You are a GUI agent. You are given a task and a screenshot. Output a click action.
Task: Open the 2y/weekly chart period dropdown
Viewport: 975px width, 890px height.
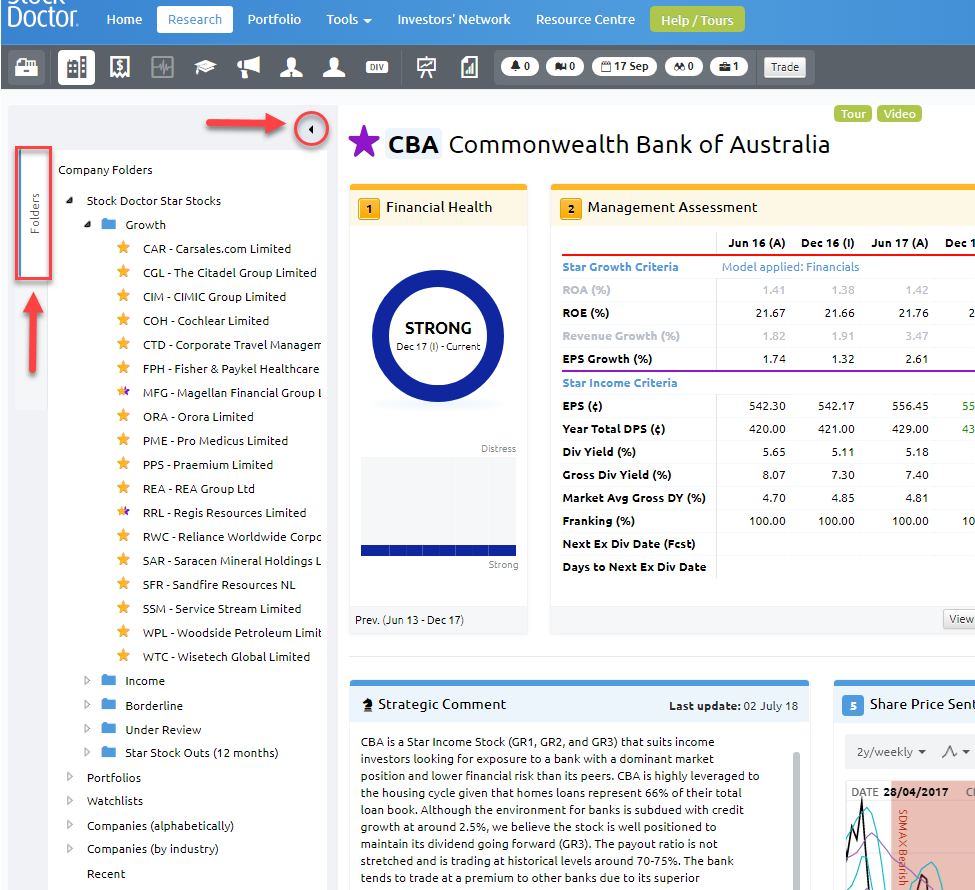891,752
